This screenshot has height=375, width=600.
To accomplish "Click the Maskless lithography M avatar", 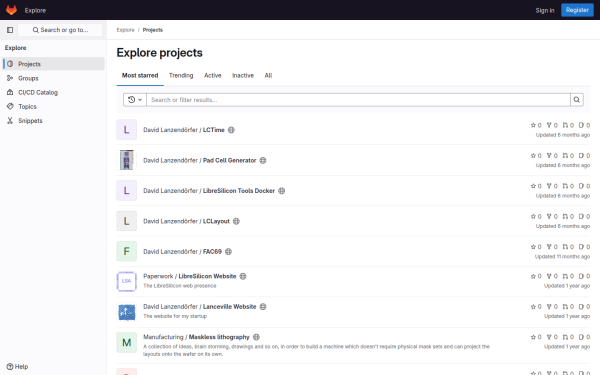I will 127,342.
